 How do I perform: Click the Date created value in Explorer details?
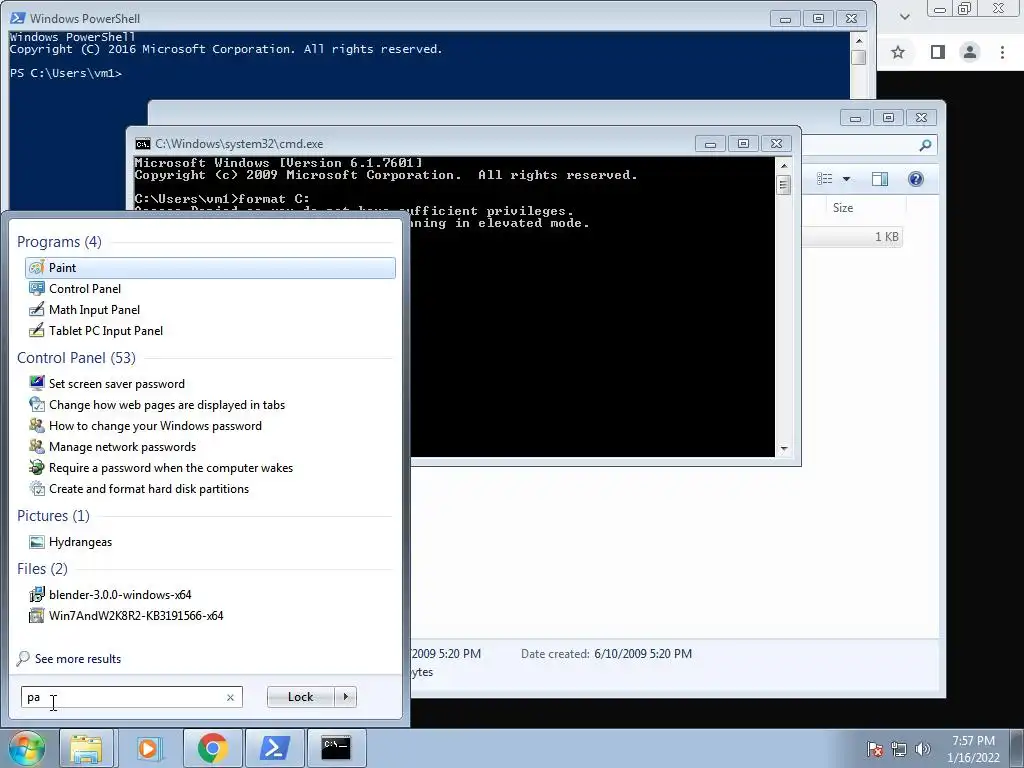[643, 654]
